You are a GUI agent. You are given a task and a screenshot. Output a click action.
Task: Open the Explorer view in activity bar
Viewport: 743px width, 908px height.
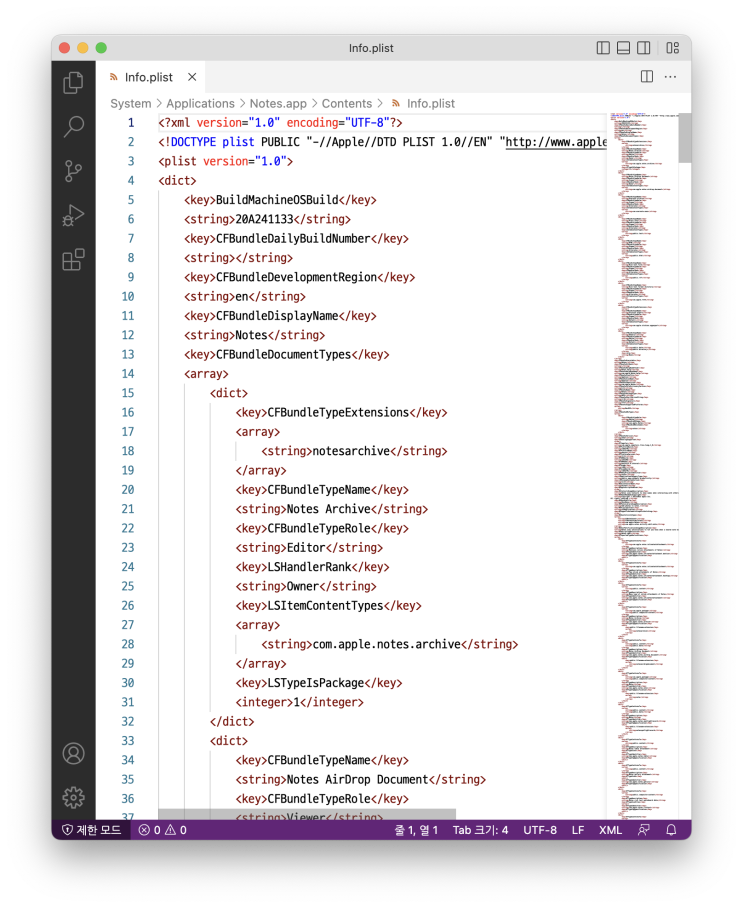(73, 83)
